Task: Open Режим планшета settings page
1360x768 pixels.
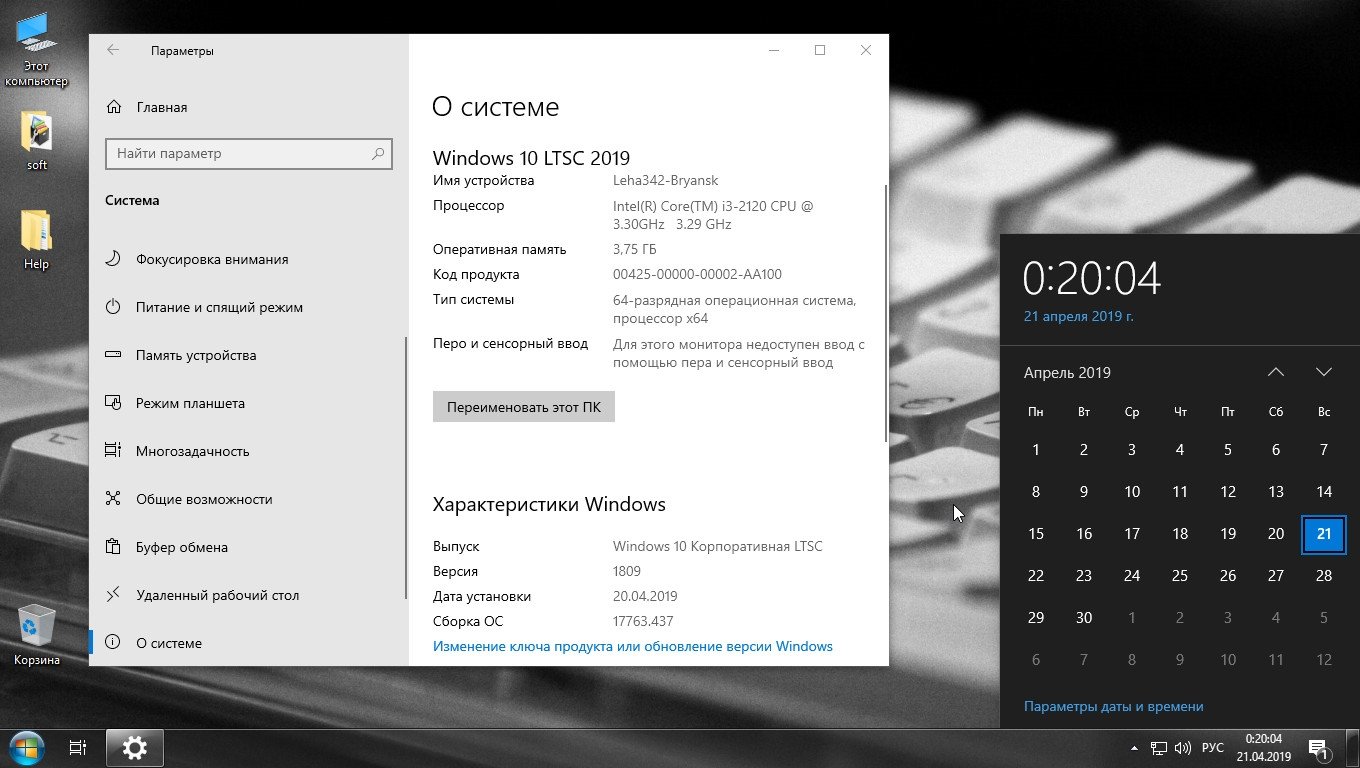Action: (x=247, y=403)
